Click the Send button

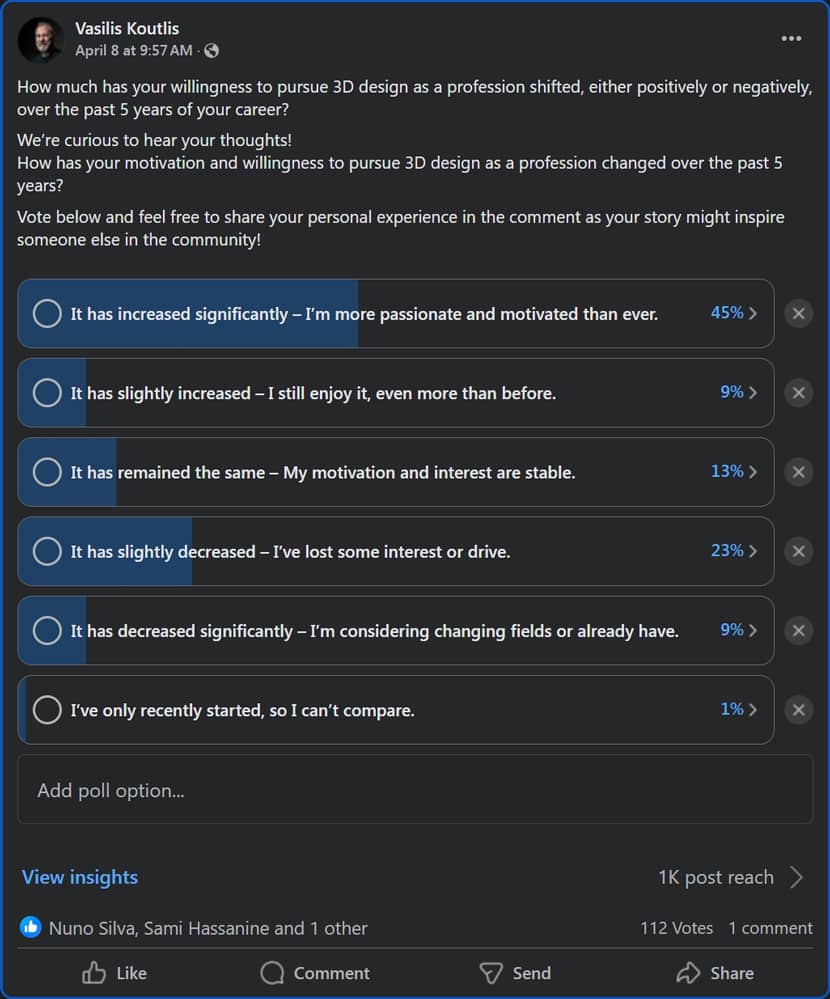515,973
